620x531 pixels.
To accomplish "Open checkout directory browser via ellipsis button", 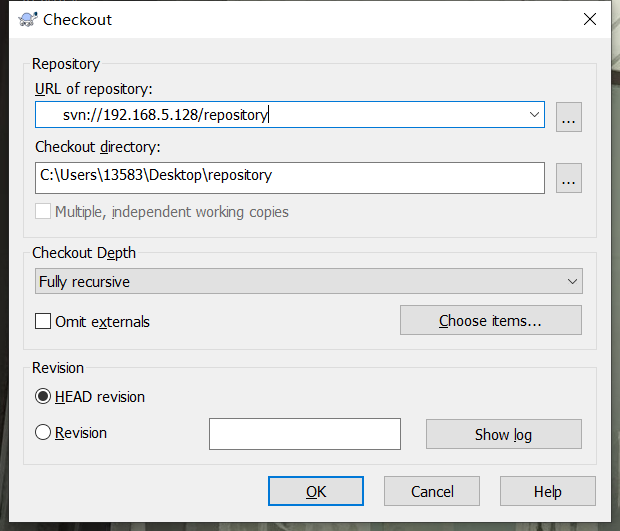I will pyautogui.click(x=569, y=178).
